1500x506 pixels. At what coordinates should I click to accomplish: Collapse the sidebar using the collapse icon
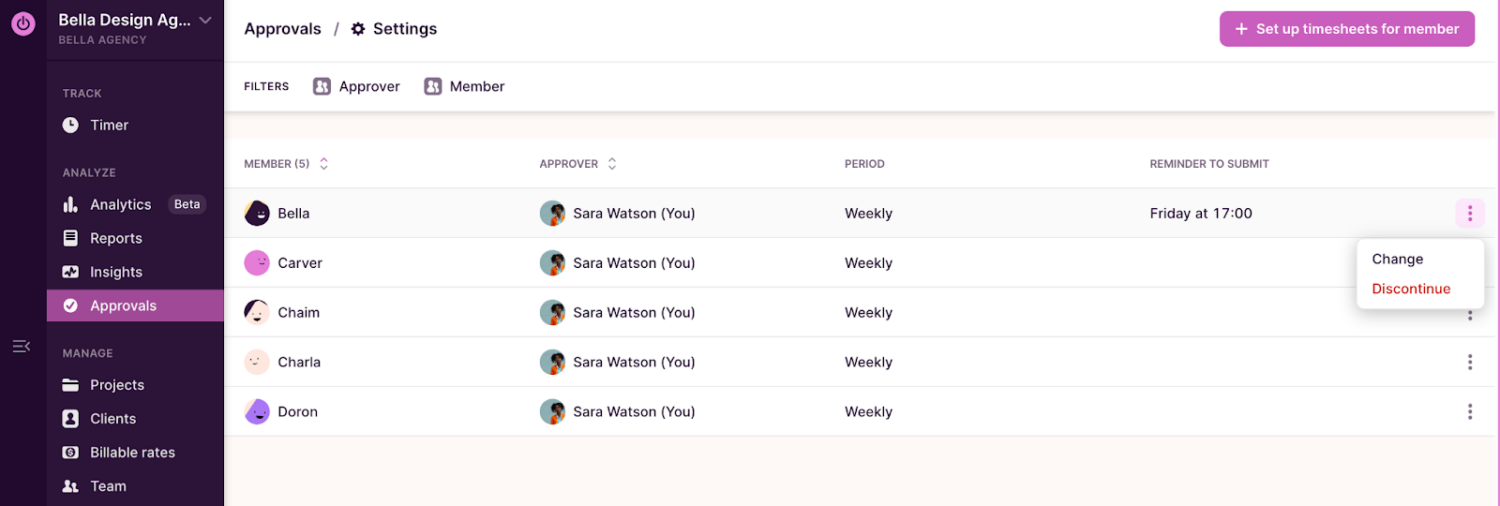pos(21,346)
